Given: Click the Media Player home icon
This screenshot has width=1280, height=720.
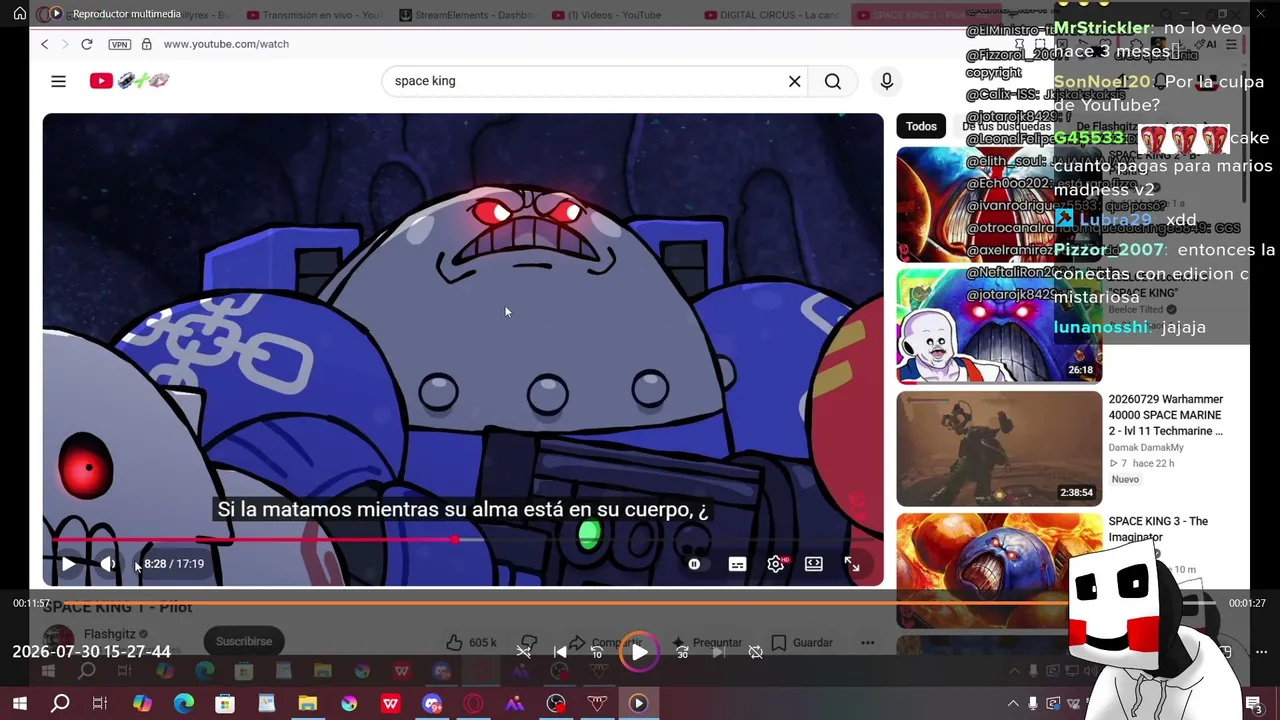Looking at the screenshot, I should coord(19,14).
